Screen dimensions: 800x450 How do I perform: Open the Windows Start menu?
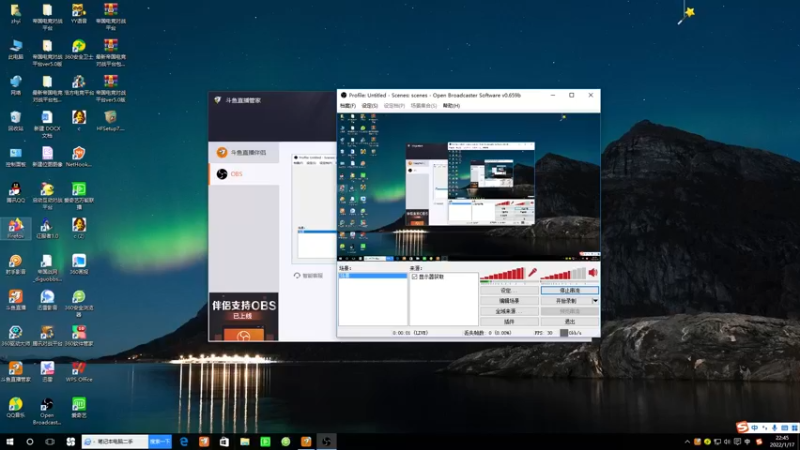pyautogui.click(x=10, y=442)
